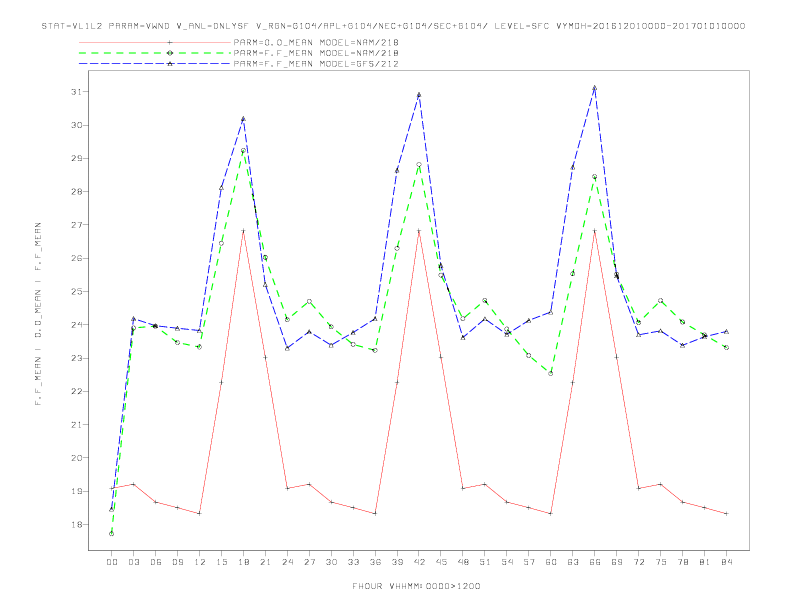Click y-axis tick label 26

pos(75,258)
